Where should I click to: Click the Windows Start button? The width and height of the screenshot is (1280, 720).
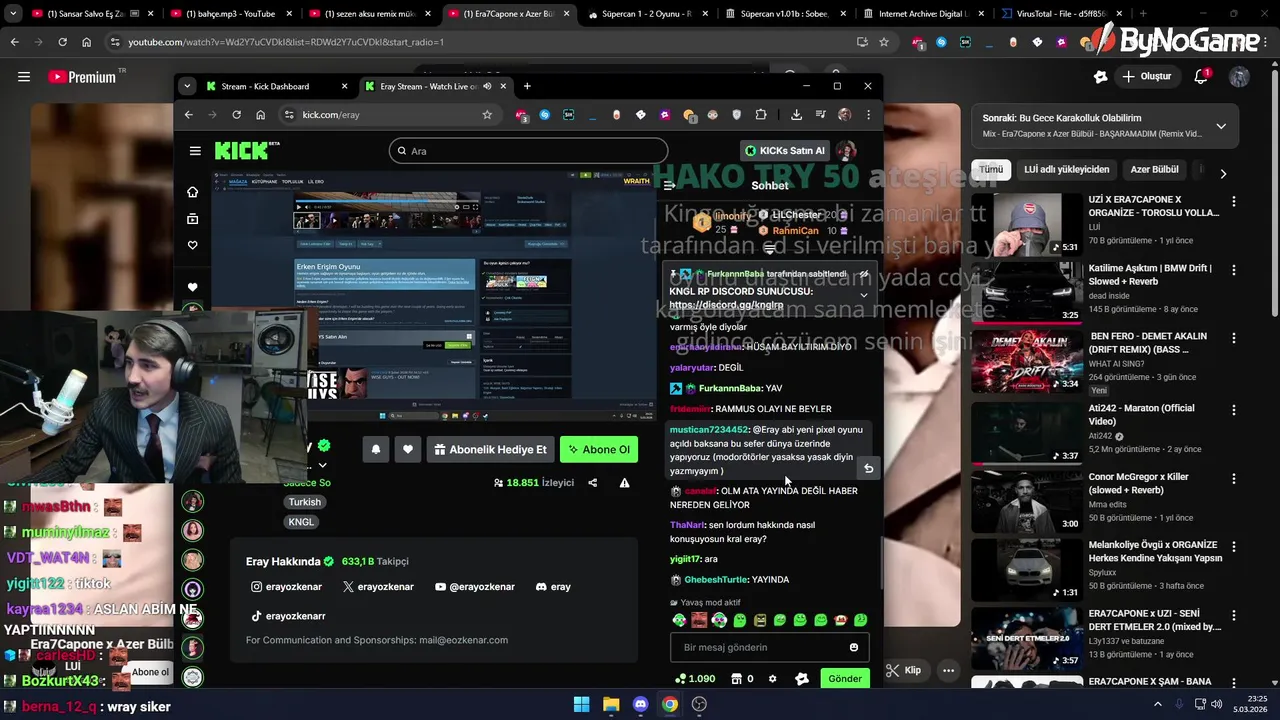(x=581, y=704)
